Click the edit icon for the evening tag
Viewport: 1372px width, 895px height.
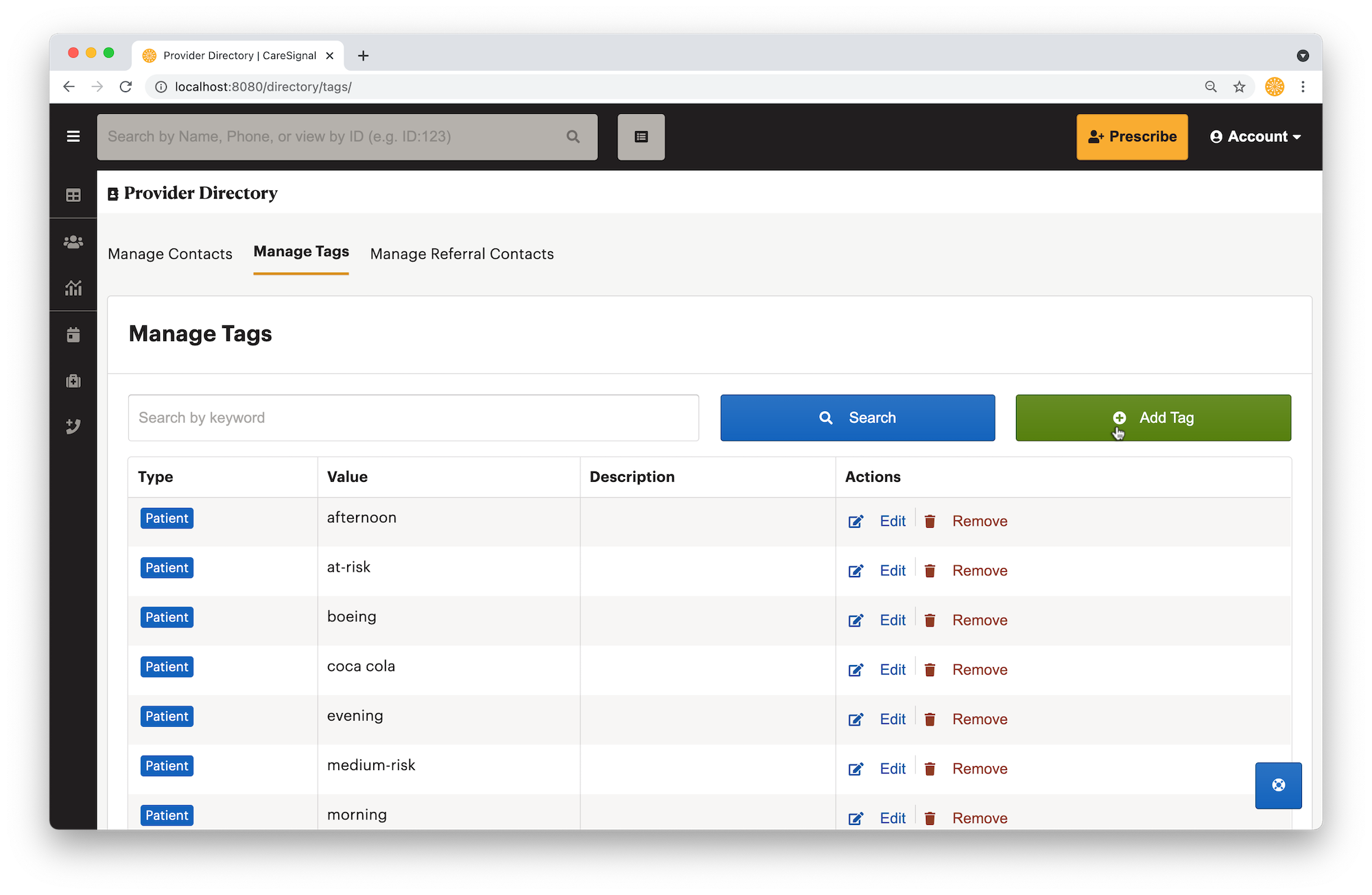coord(855,719)
